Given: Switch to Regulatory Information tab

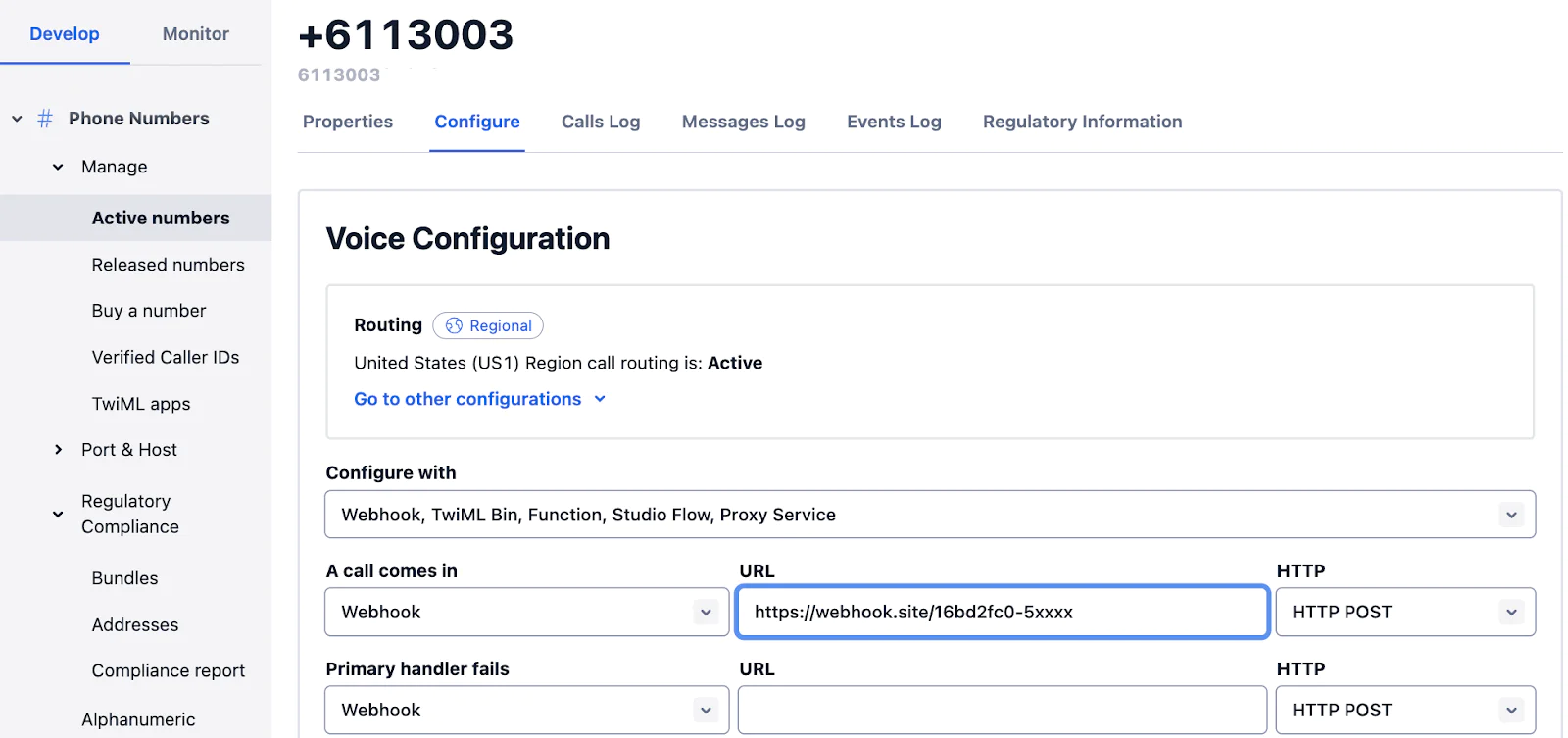Looking at the screenshot, I should [1082, 122].
